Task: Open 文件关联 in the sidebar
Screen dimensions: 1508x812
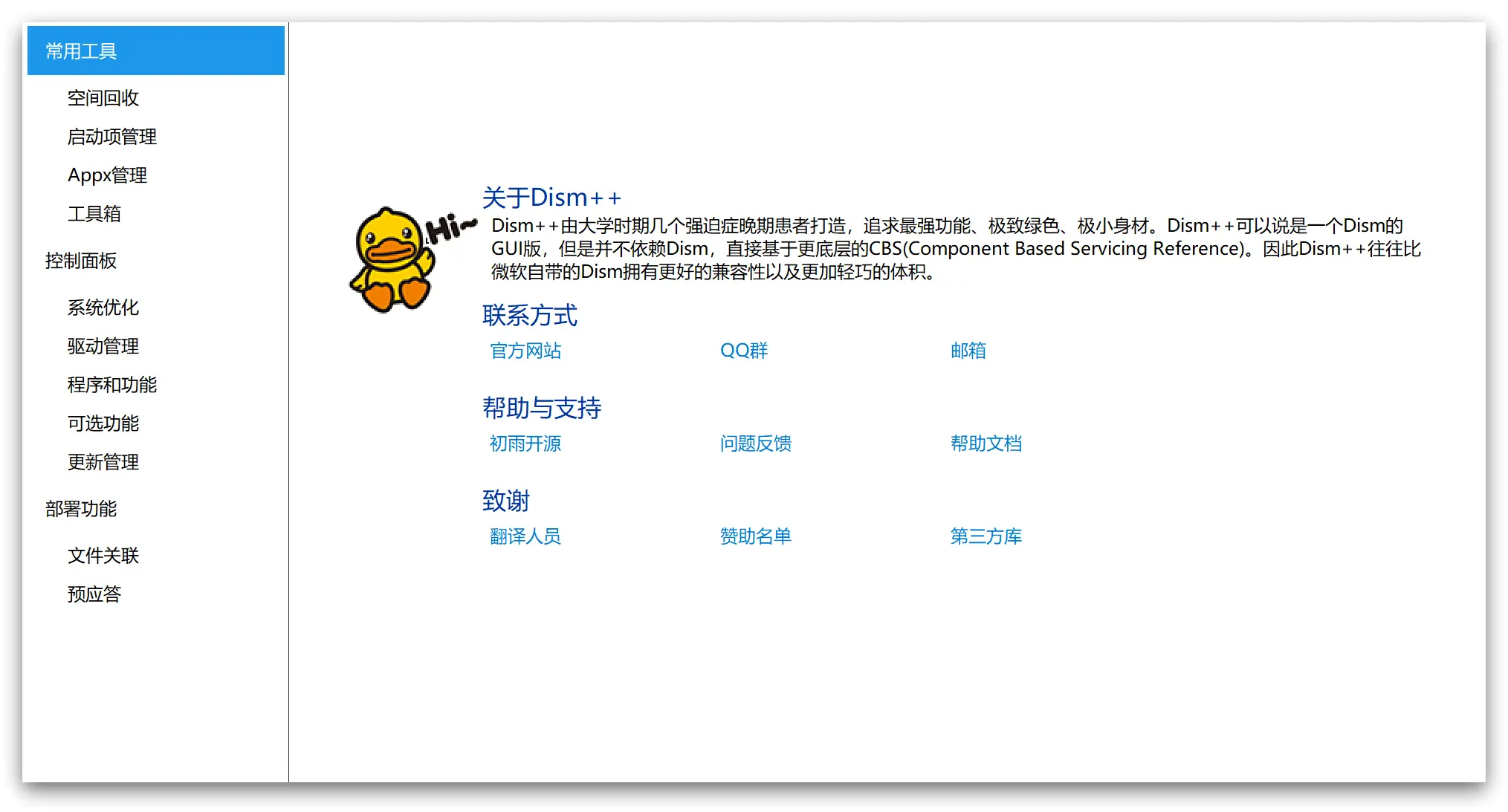Action: click(103, 556)
